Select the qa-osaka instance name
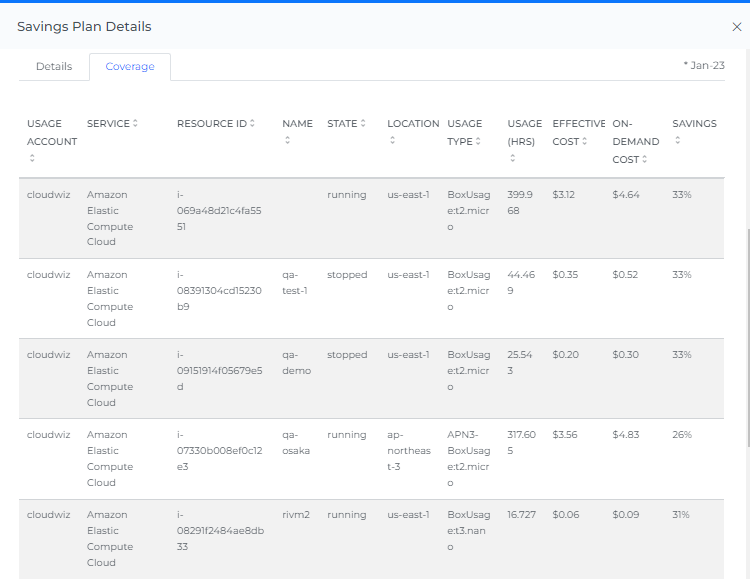Screen dimensions: 750x579 click(296, 442)
